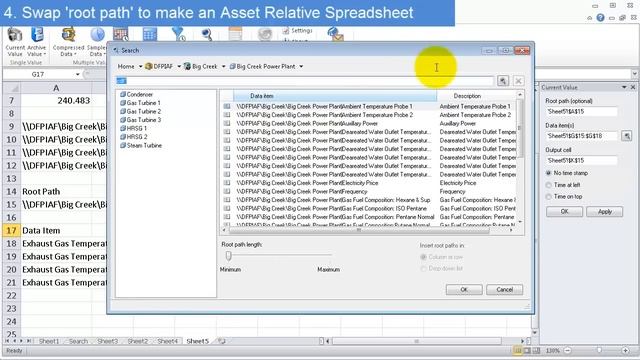Click Big Creek database icon in breadcrumb
The width and height of the screenshot is (640, 360).
click(187, 66)
